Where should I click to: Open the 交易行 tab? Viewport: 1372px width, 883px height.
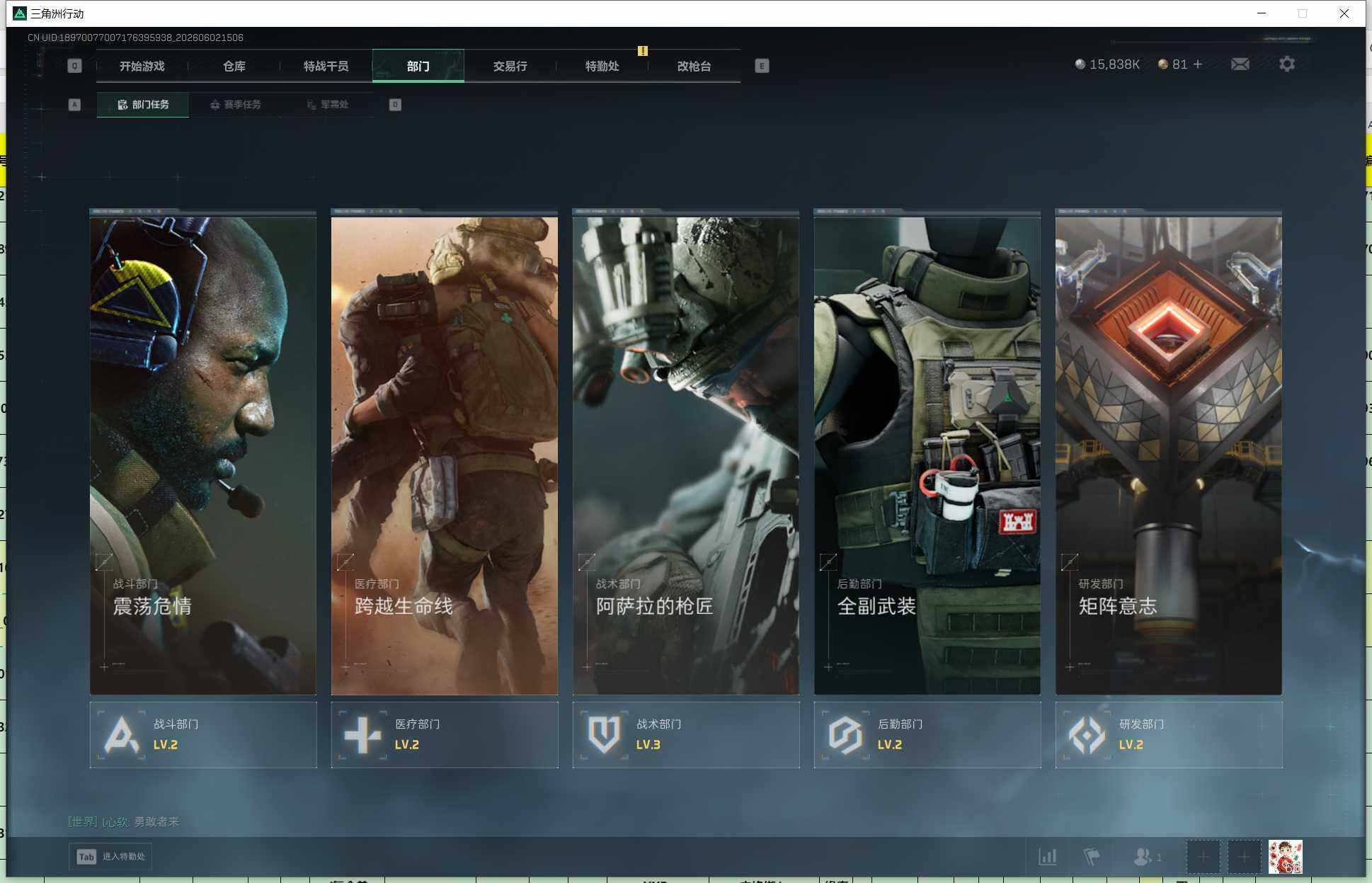click(x=510, y=66)
